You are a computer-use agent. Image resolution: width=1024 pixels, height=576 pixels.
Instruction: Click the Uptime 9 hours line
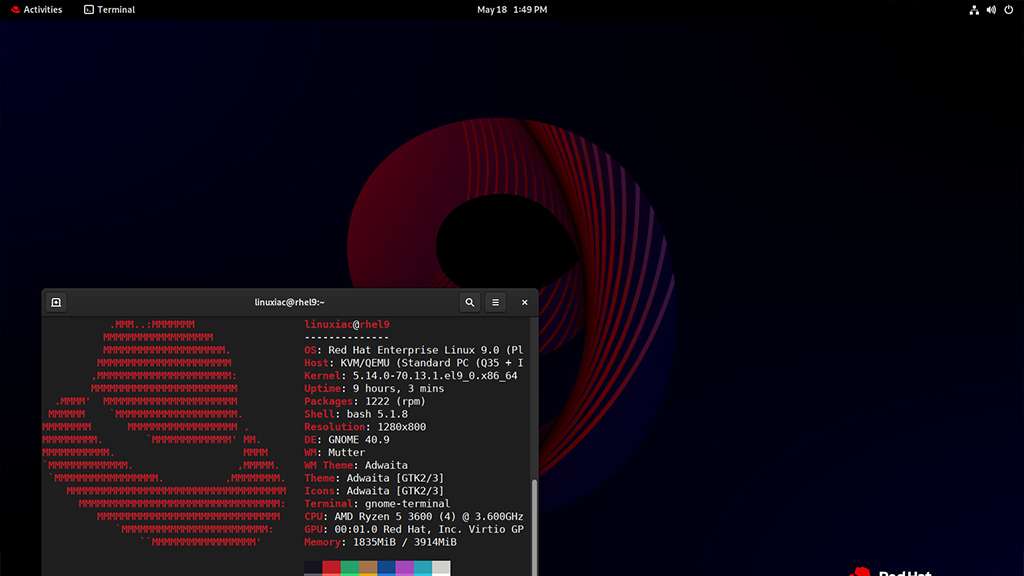pyautogui.click(x=374, y=389)
